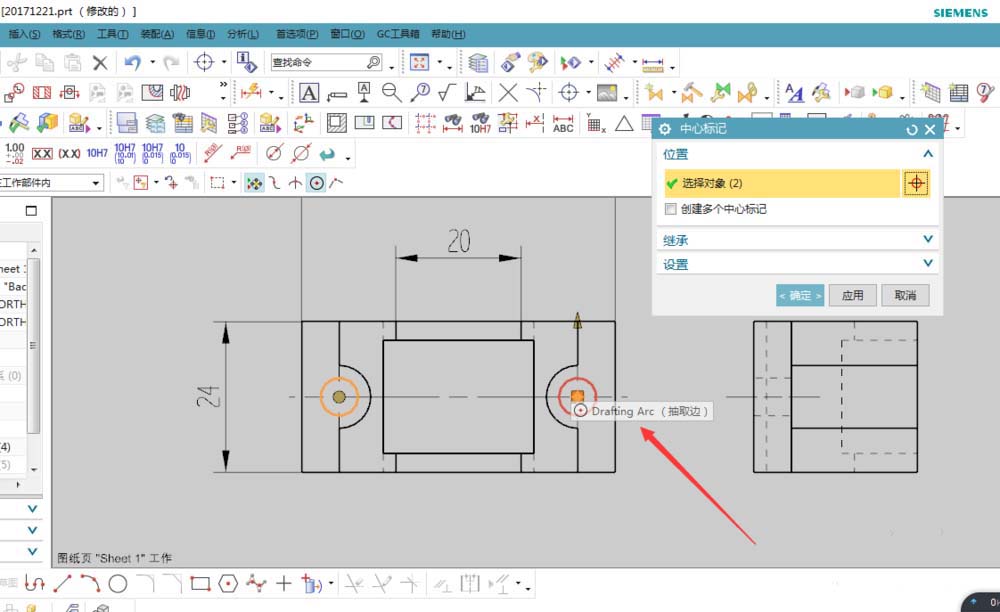Open the rapid dimension dropdown arrow
1000x612 pixels.
click(x=271, y=93)
